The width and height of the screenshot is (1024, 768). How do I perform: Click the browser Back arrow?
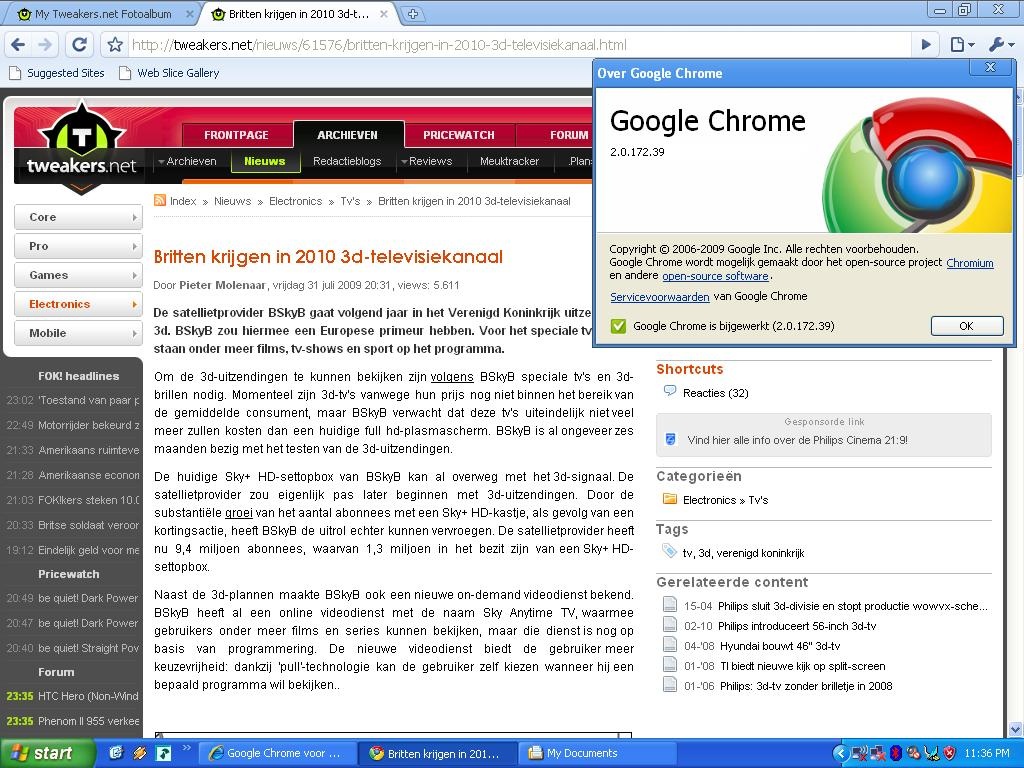pyautogui.click(x=18, y=44)
